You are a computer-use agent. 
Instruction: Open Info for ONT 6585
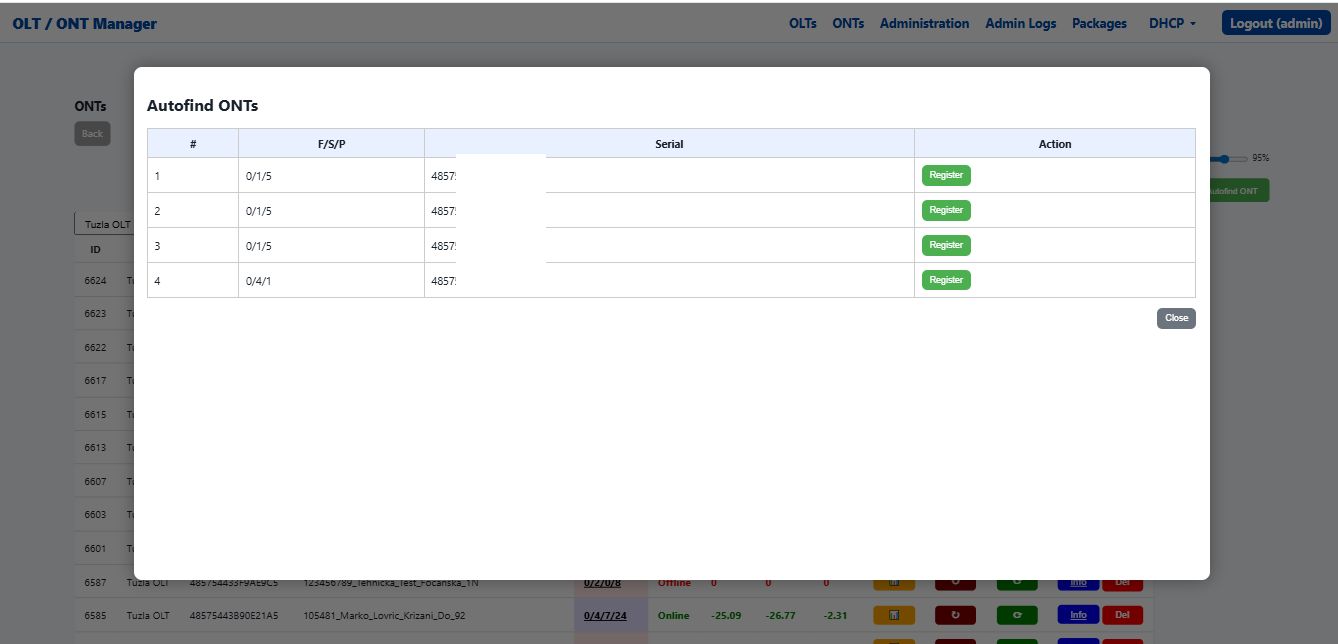1078,615
